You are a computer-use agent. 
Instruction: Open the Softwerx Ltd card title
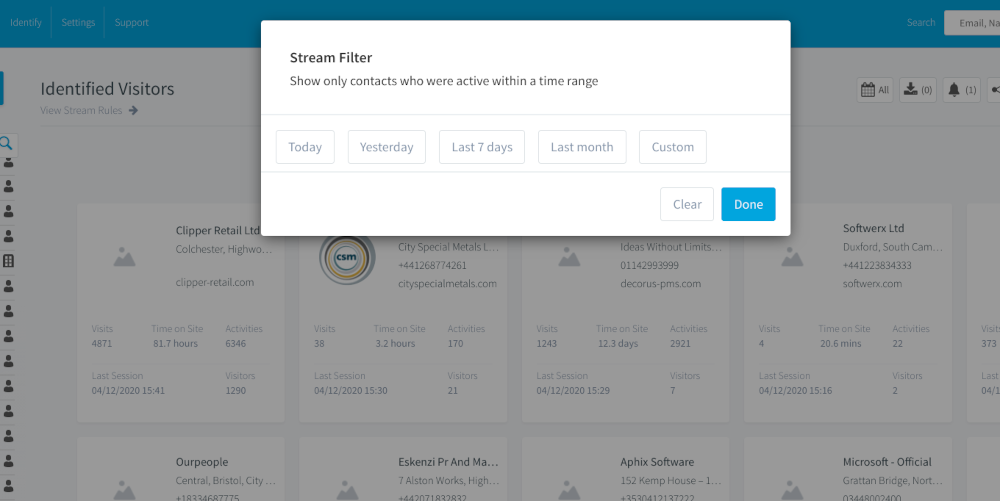click(x=873, y=228)
